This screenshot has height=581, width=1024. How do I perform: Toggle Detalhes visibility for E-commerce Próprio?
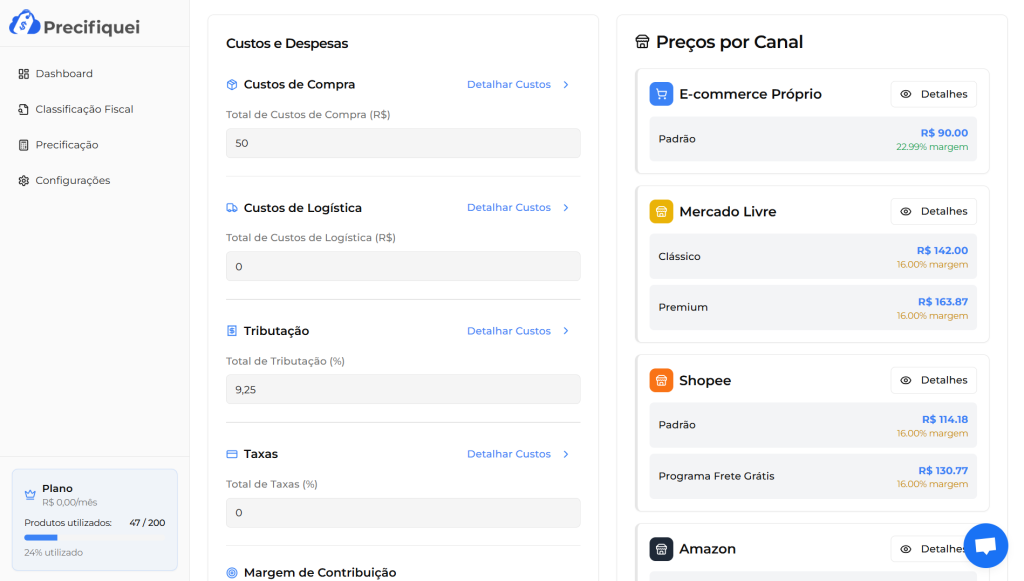coord(933,94)
